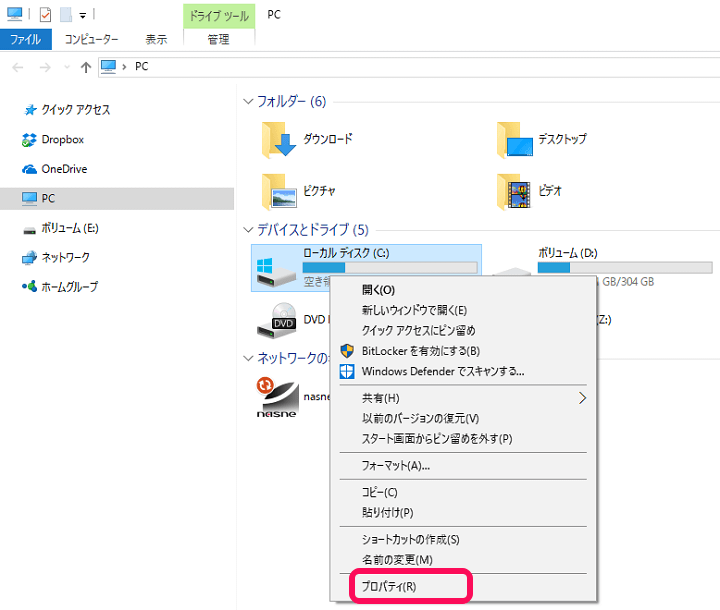Click the デバイスとドライブ (5) group heading
This screenshot has width=720, height=610.
click(x=312, y=230)
